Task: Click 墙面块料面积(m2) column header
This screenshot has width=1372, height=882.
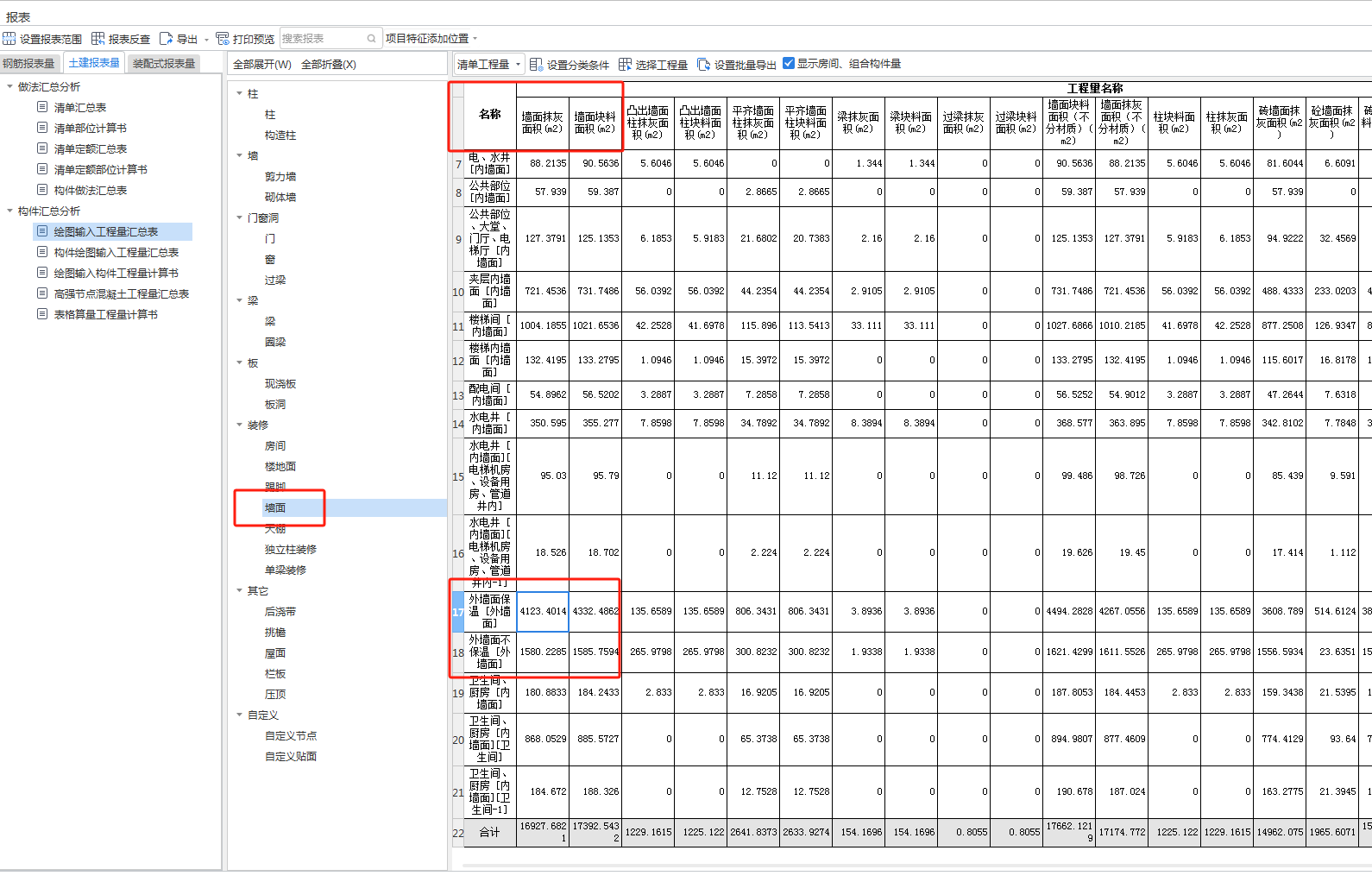Action: point(595,123)
